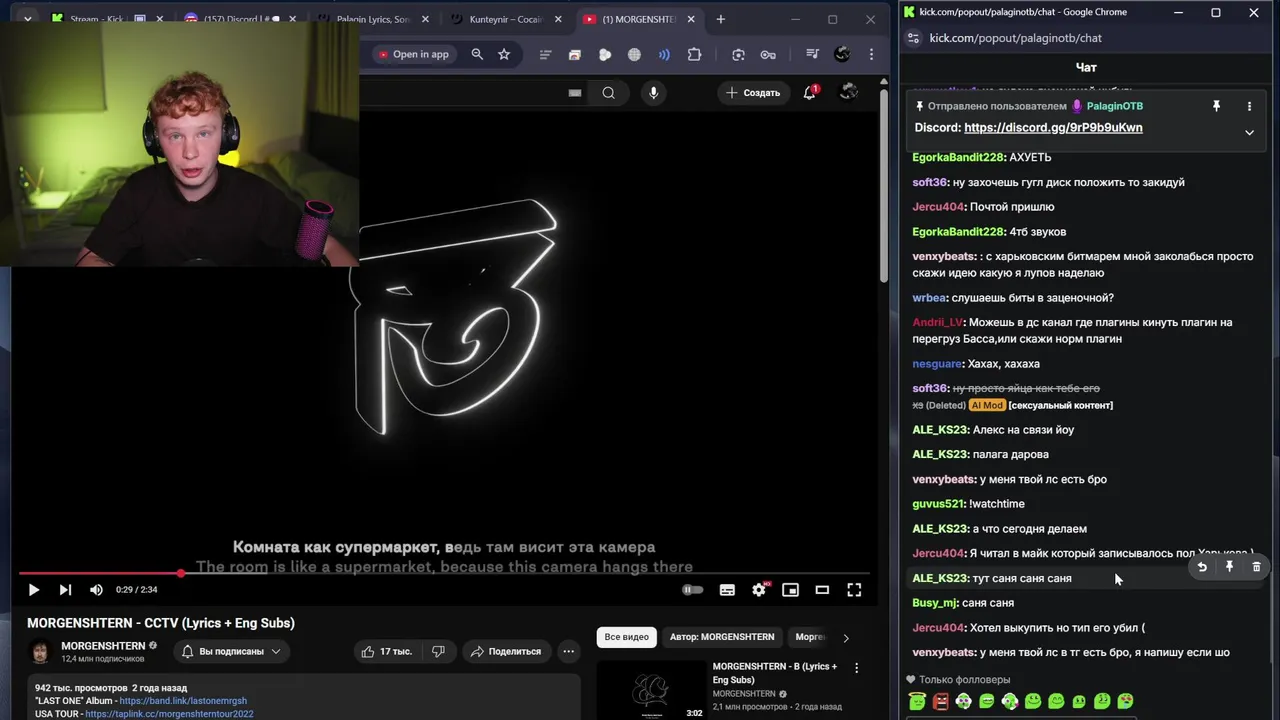Dislike the MORGENSHTERN CCTV video
The image size is (1280, 720).
[x=438, y=651]
